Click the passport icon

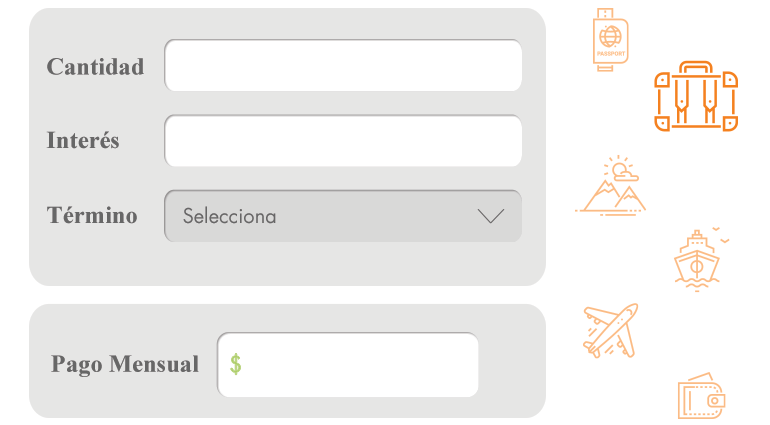[x=610, y=40]
